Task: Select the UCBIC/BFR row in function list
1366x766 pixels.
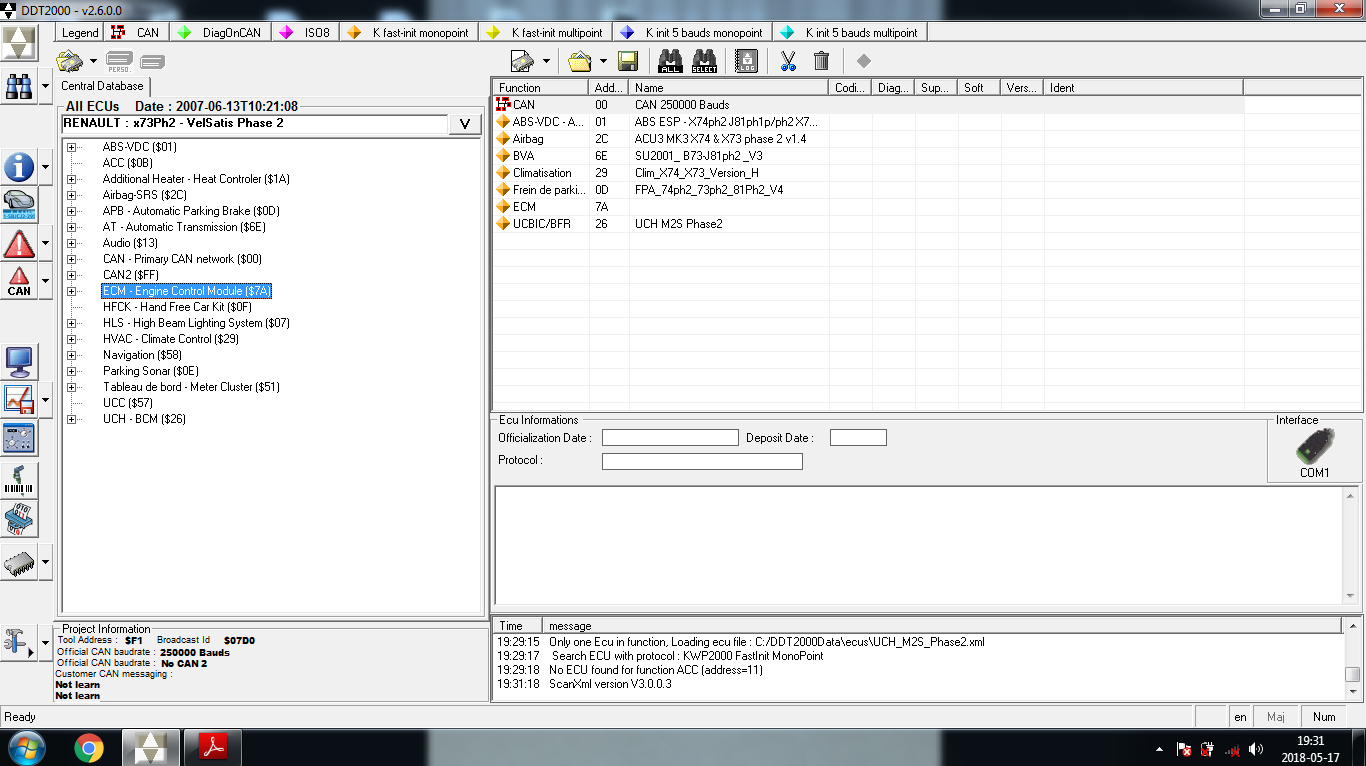Action: point(869,224)
